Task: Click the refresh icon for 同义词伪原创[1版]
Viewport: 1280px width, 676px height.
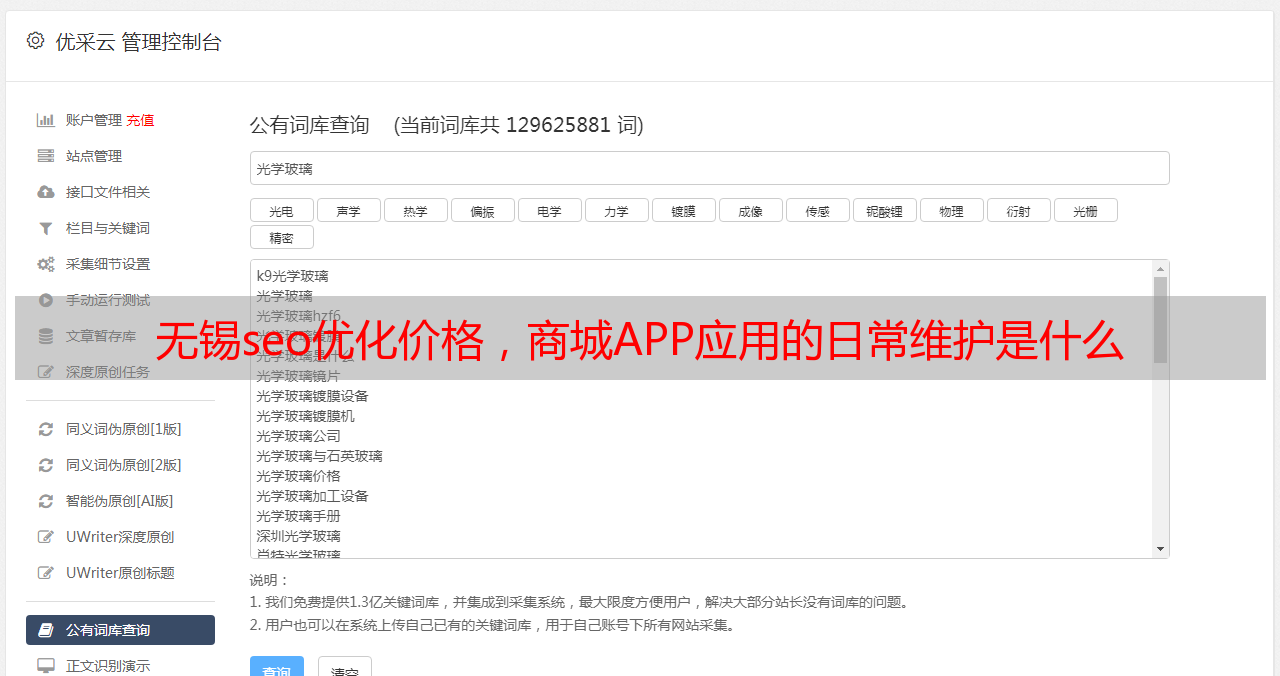Action: (x=46, y=429)
